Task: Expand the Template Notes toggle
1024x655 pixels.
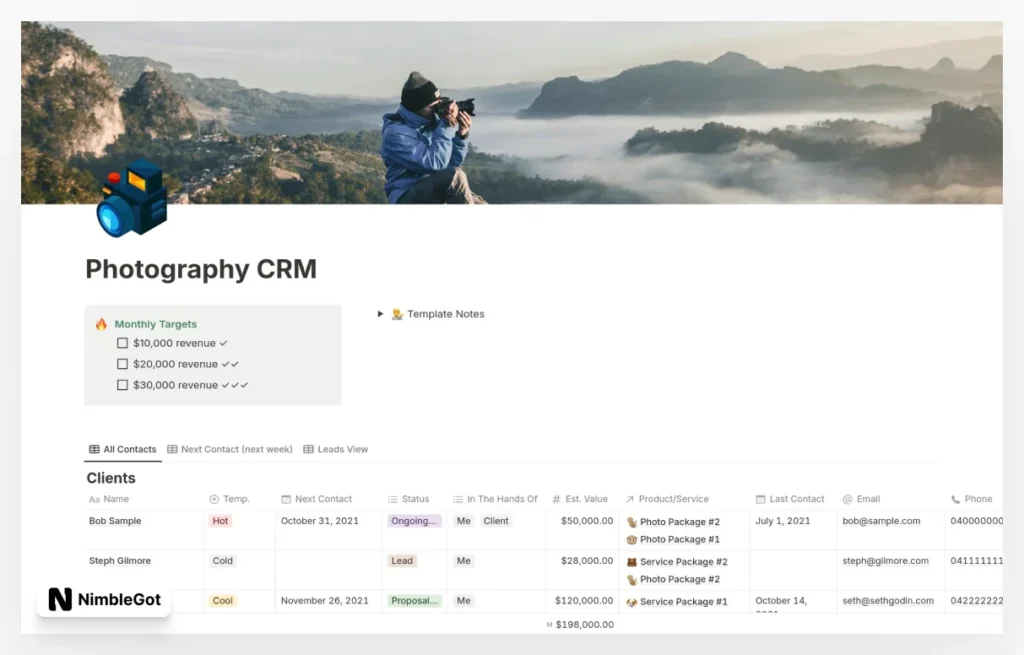Action: click(381, 313)
